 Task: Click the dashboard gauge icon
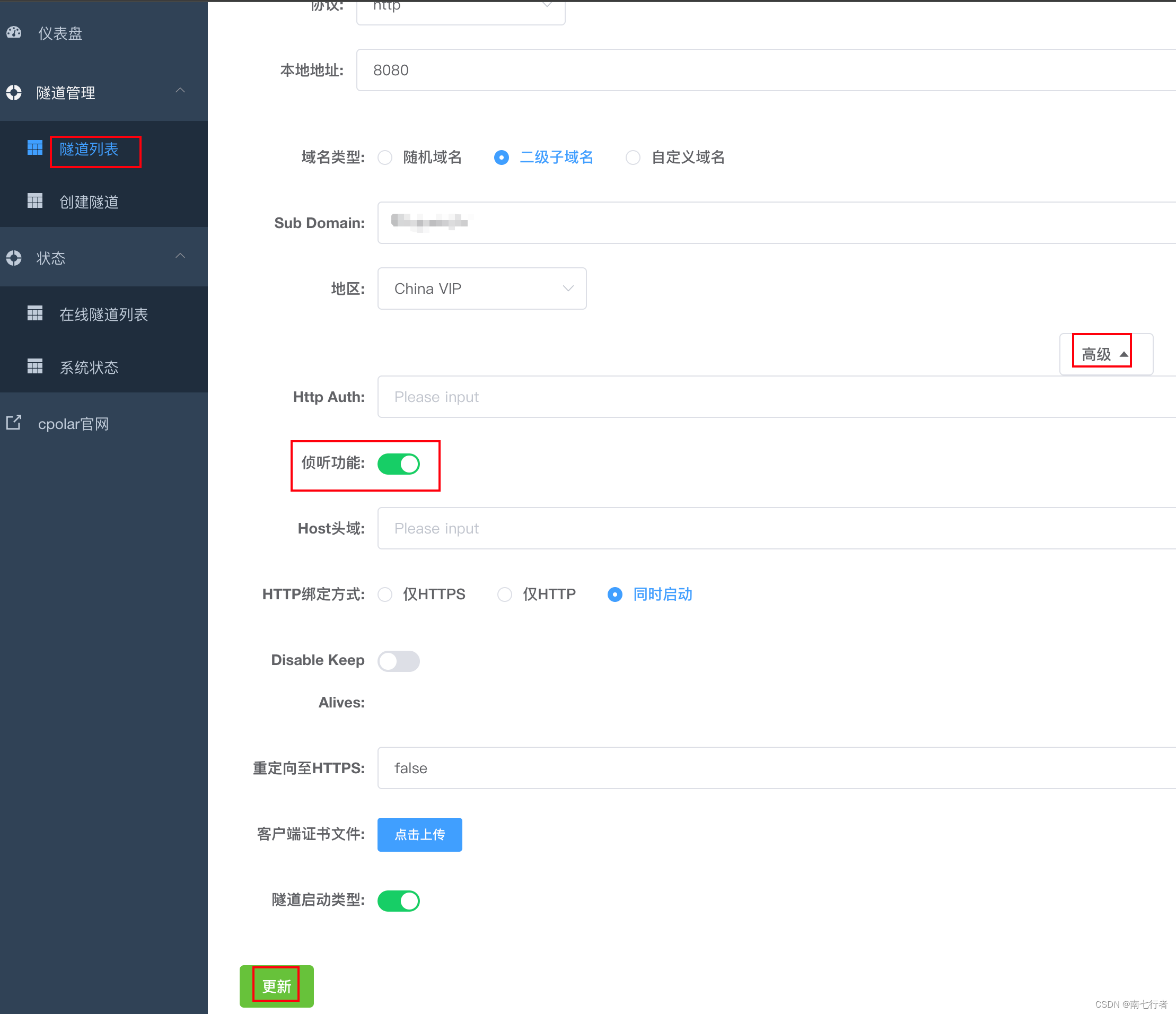click(14, 33)
